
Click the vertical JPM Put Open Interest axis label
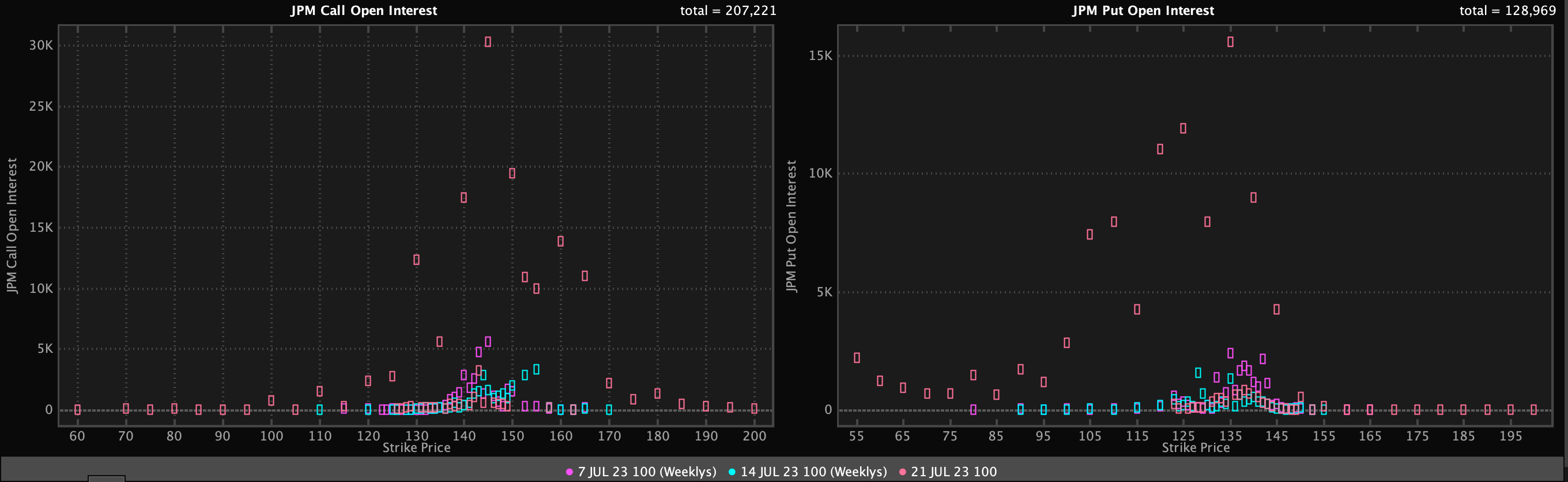[x=791, y=227]
